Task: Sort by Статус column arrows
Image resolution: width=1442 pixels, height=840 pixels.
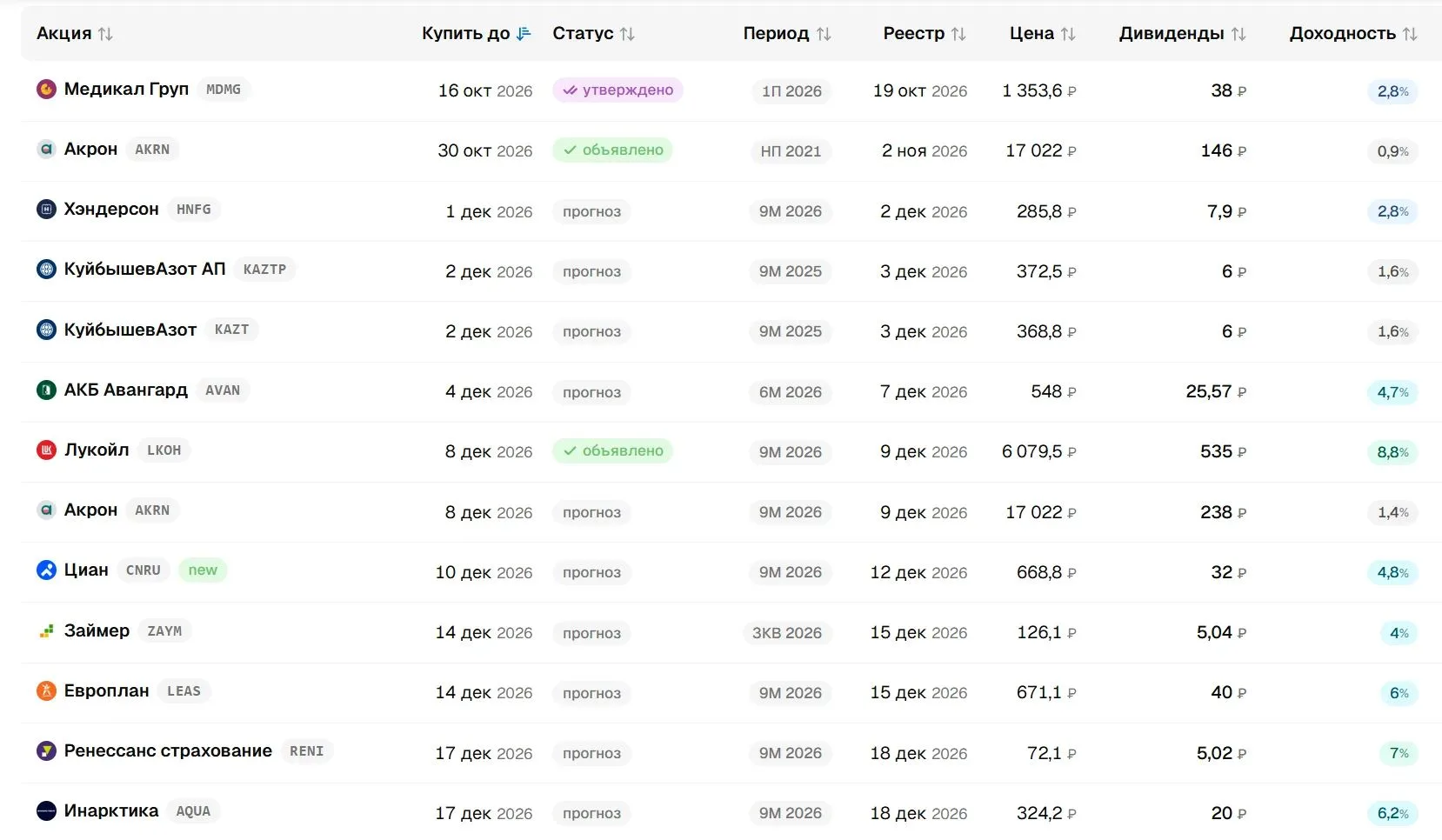Action: 627,34
